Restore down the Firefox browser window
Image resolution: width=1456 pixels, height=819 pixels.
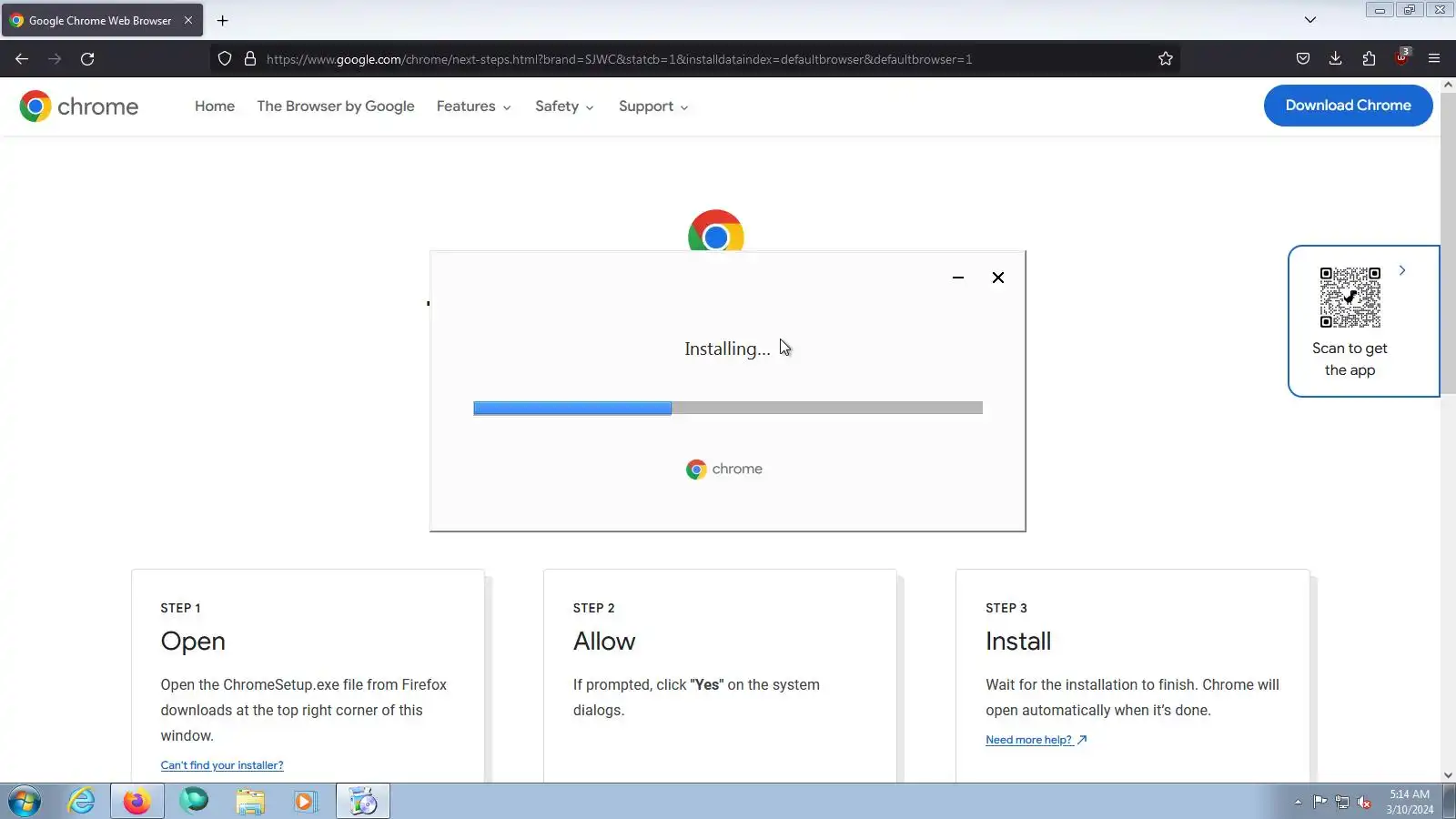coord(1409,10)
